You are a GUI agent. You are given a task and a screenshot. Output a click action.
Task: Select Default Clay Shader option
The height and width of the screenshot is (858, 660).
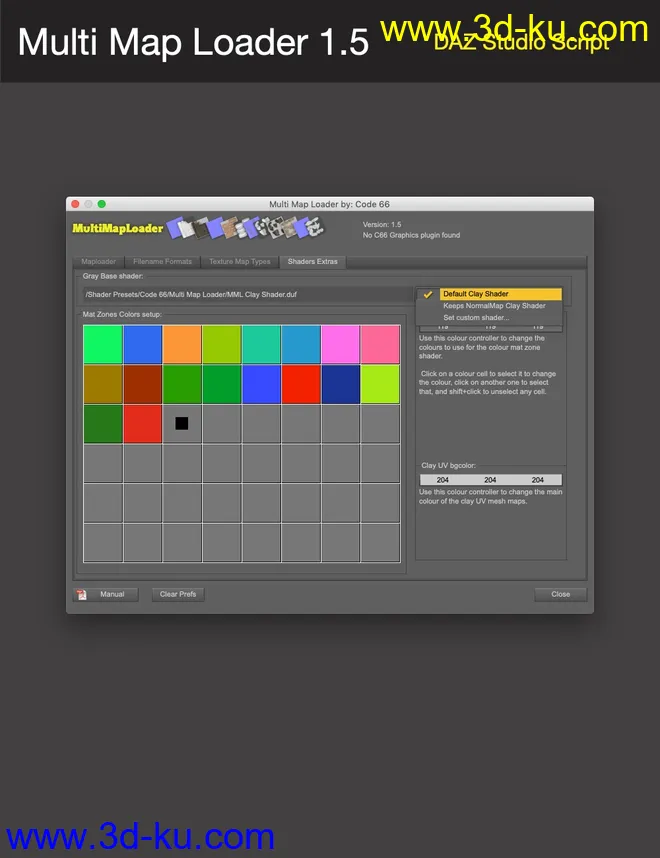476,294
